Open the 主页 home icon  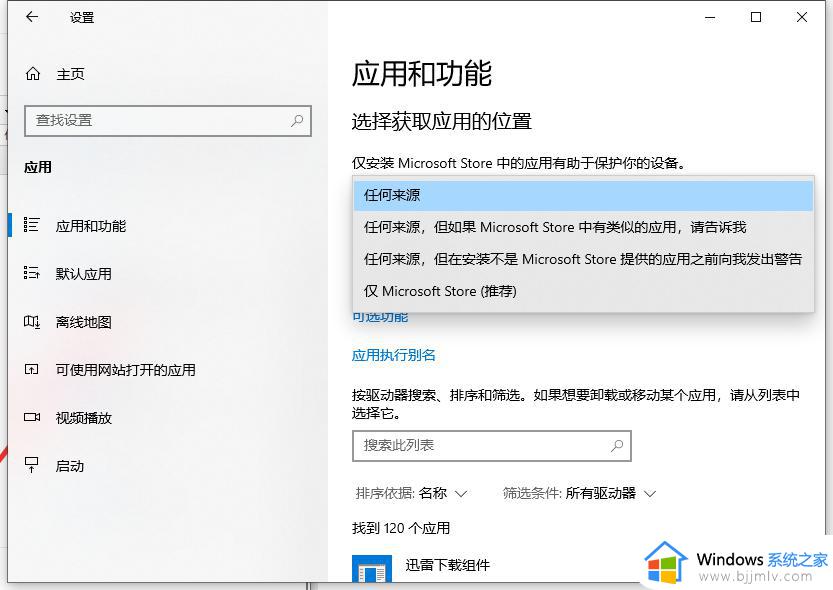[x=33, y=74]
